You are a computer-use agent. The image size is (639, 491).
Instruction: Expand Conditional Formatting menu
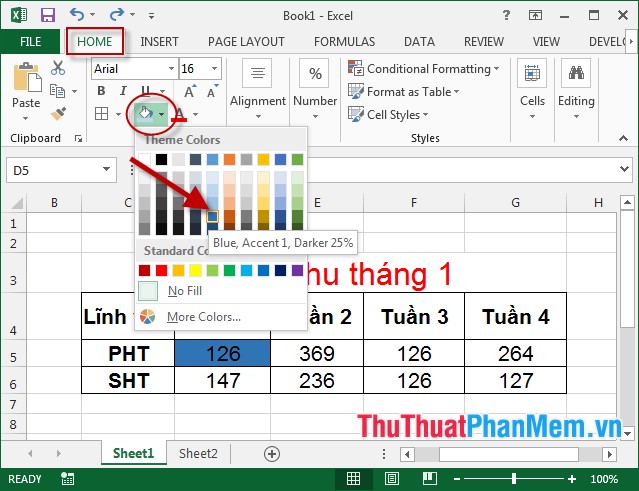point(424,68)
